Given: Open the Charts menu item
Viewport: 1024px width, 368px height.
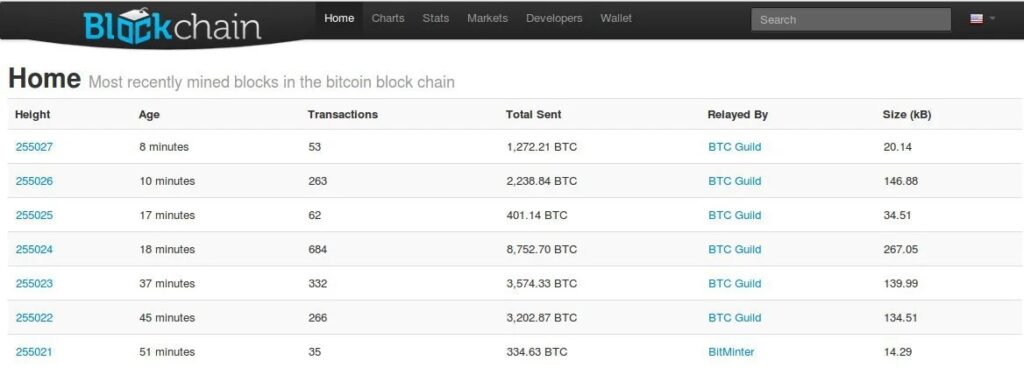Looking at the screenshot, I should 388,18.
